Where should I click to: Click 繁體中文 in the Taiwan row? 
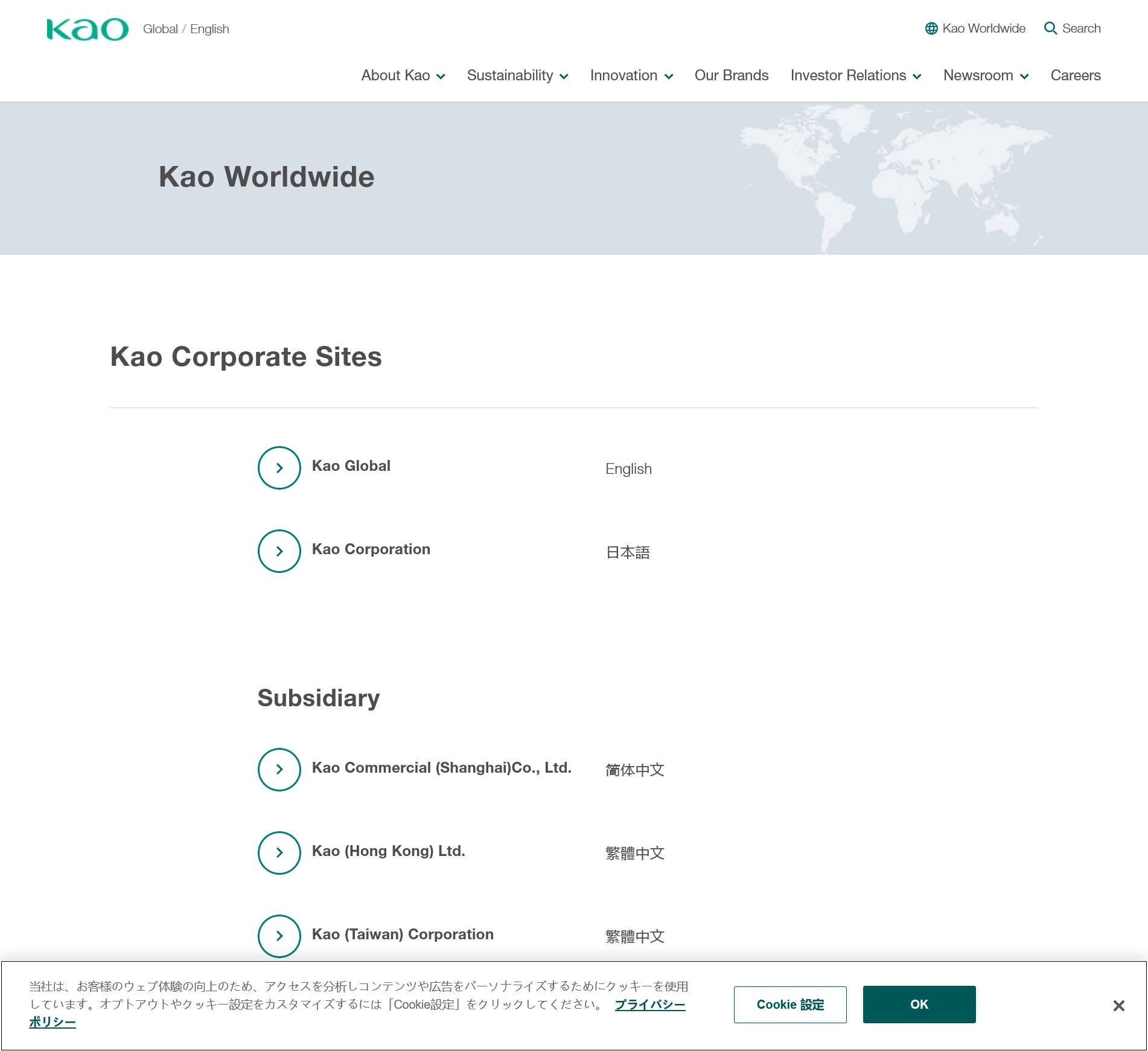click(x=635, y=937)
